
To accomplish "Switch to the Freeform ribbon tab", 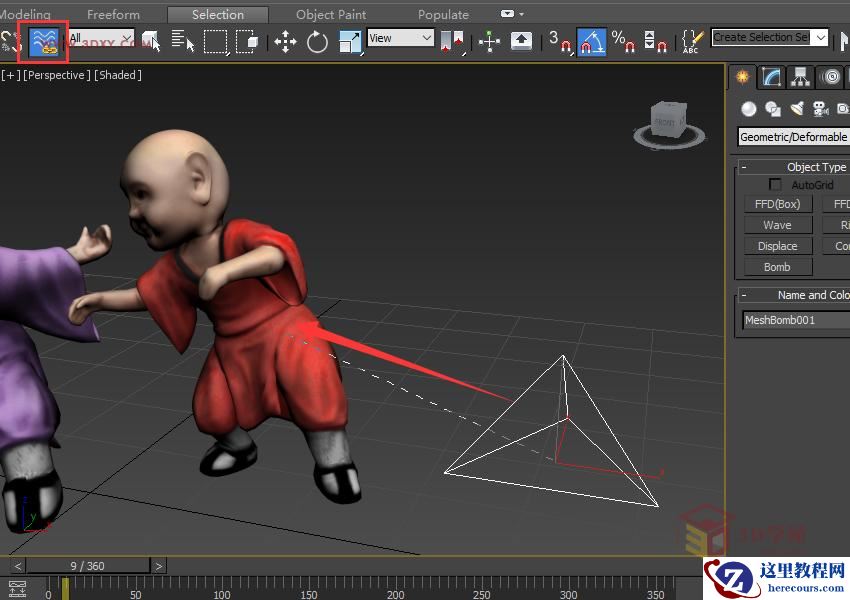I will pyautogui.click(x=113, y=15).
